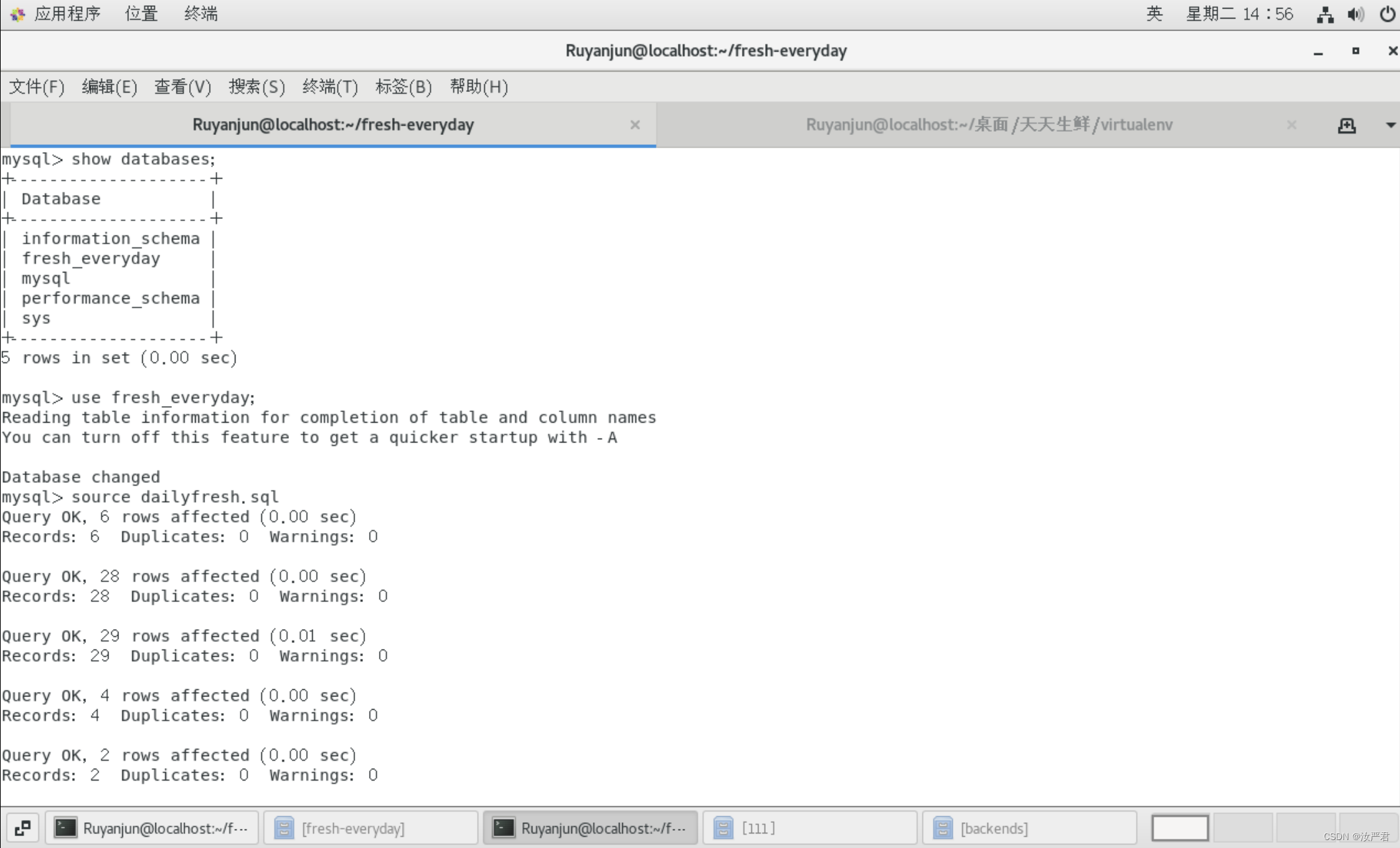Open the 搜索(S) menu
Image resolution: width=1400 pixels, height=848 pixels.
click(257, 87)
